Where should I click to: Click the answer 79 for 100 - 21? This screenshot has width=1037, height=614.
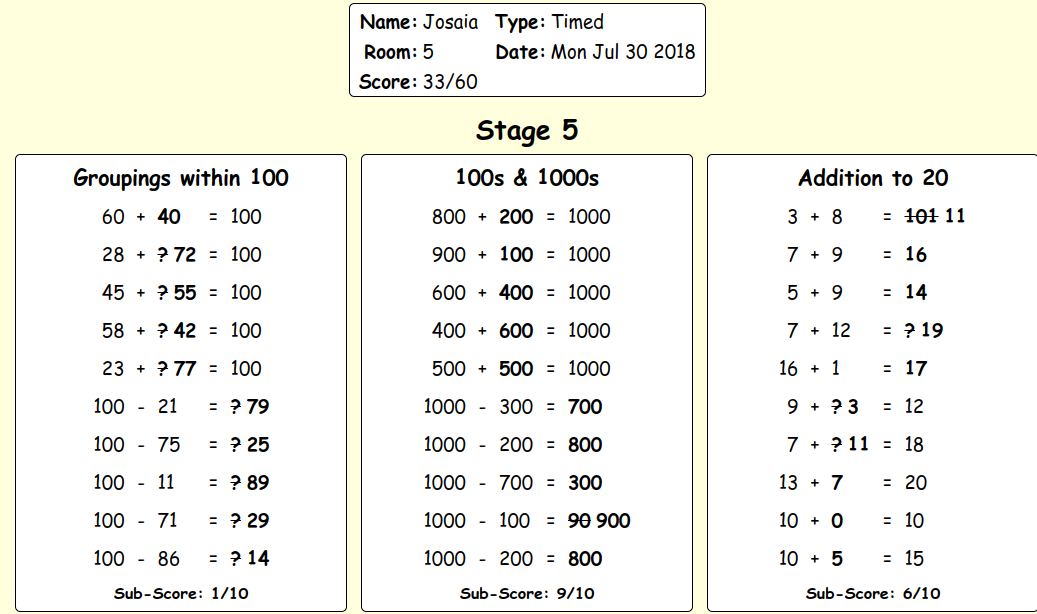click(258, 406)
